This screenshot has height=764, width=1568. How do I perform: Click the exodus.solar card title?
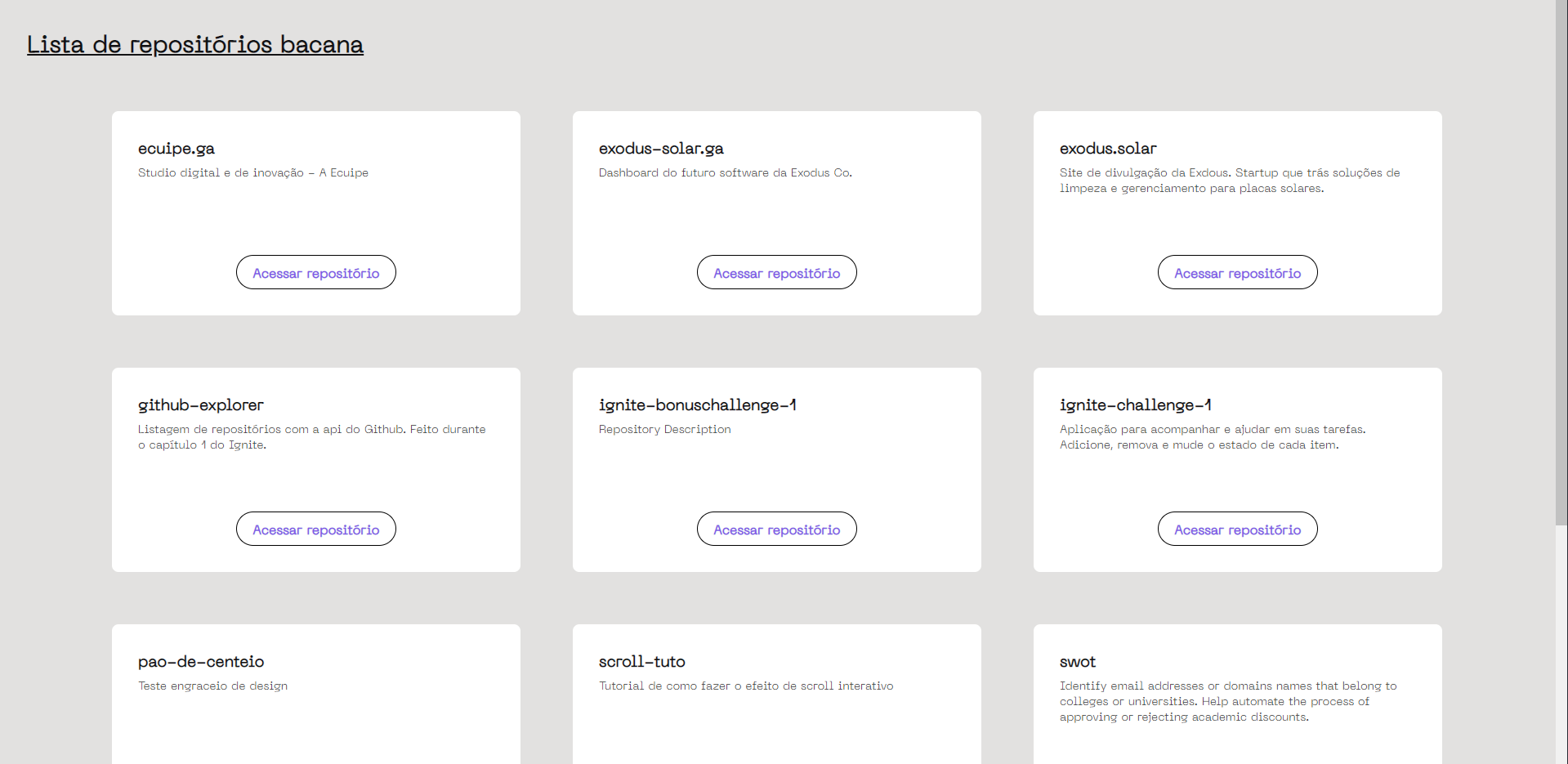pos(1108,149)
